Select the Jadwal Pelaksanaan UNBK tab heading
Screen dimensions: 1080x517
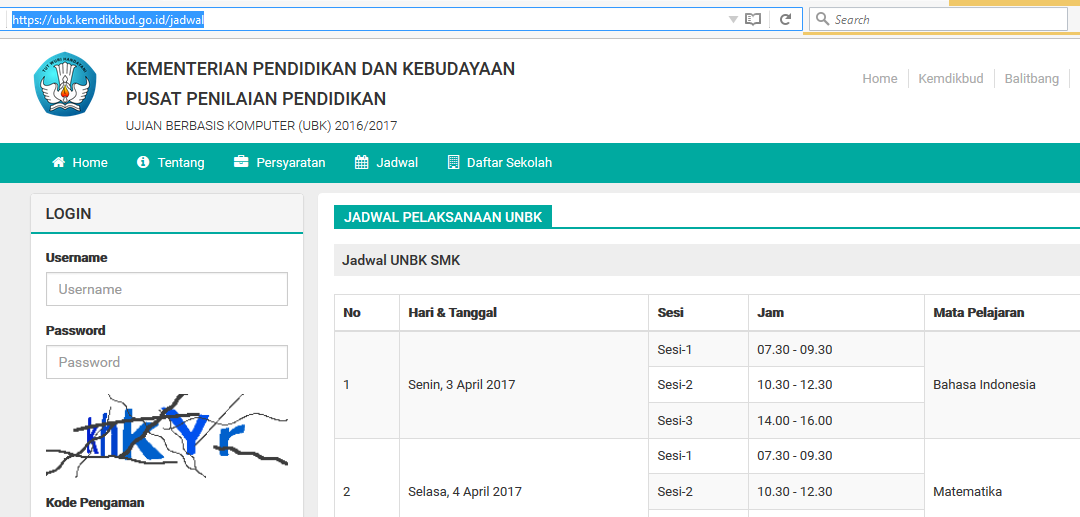pyautogui.click(x=443, y=218)
